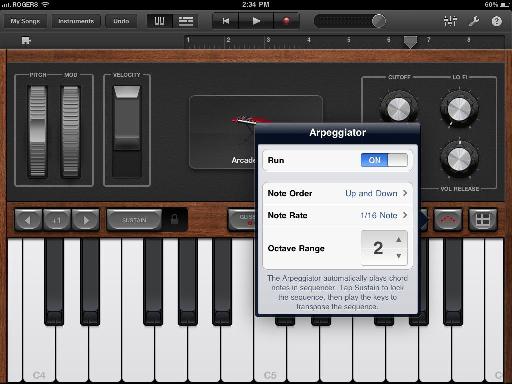Select the instrument keyboard view icon
Image resolution: width=512 pixels, height=384 pixels.
point(159,21)
